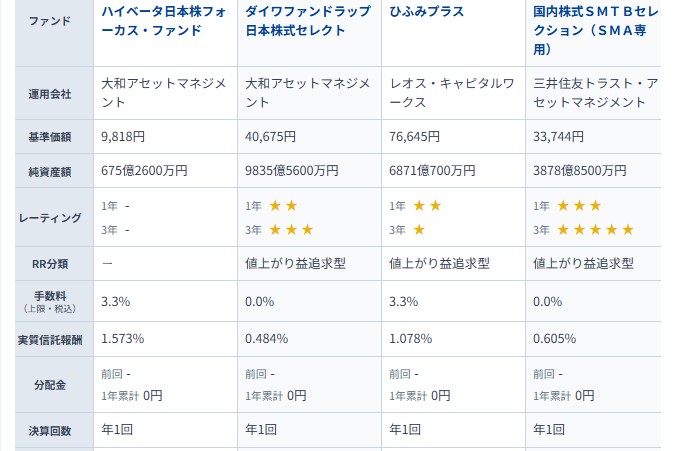Click ダイワファンドラップ 3-year three-star rating
The image size is (676, 451).
[291, 229]
